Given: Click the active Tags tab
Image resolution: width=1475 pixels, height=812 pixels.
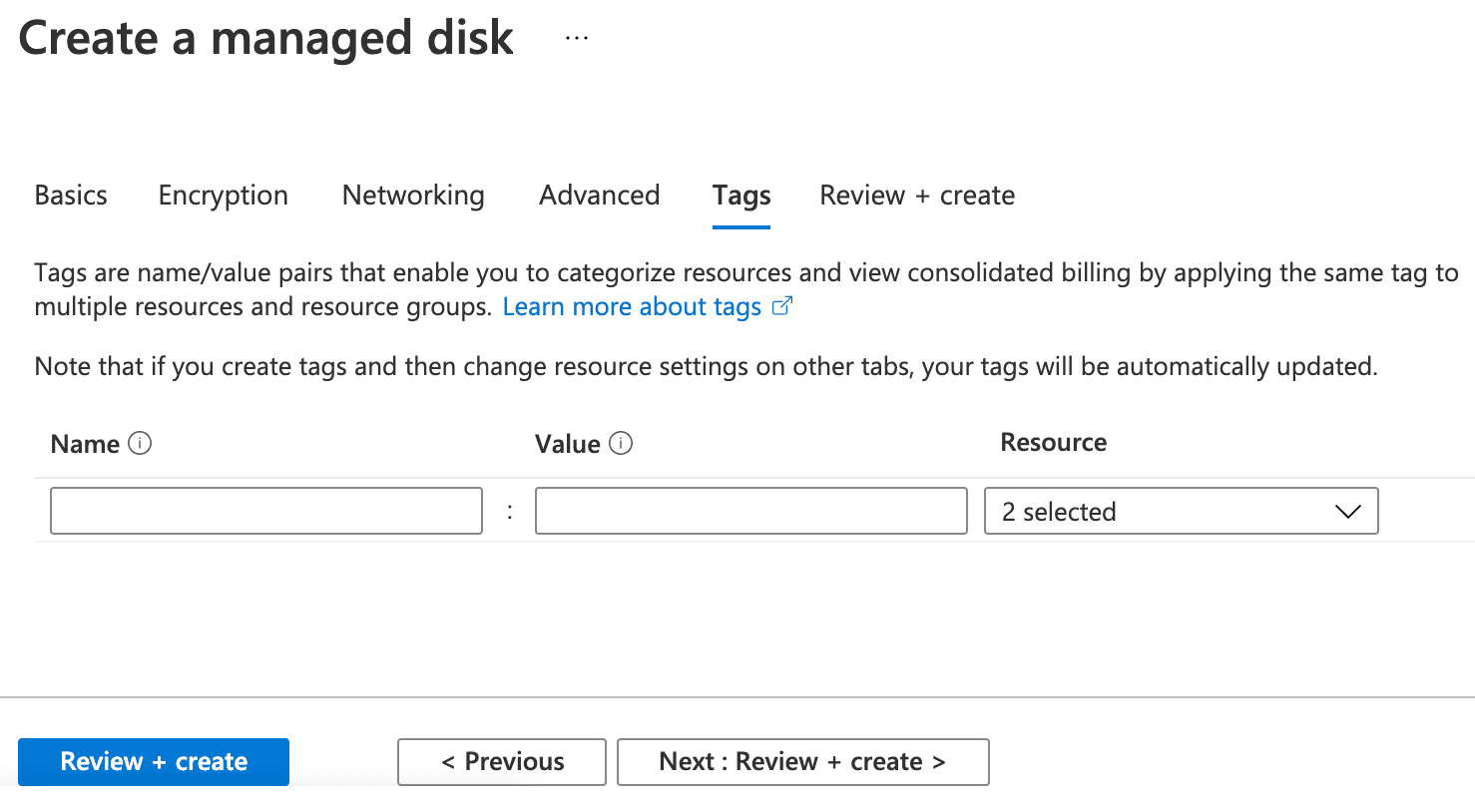Looking at the screenshot, I should [740, 196].
